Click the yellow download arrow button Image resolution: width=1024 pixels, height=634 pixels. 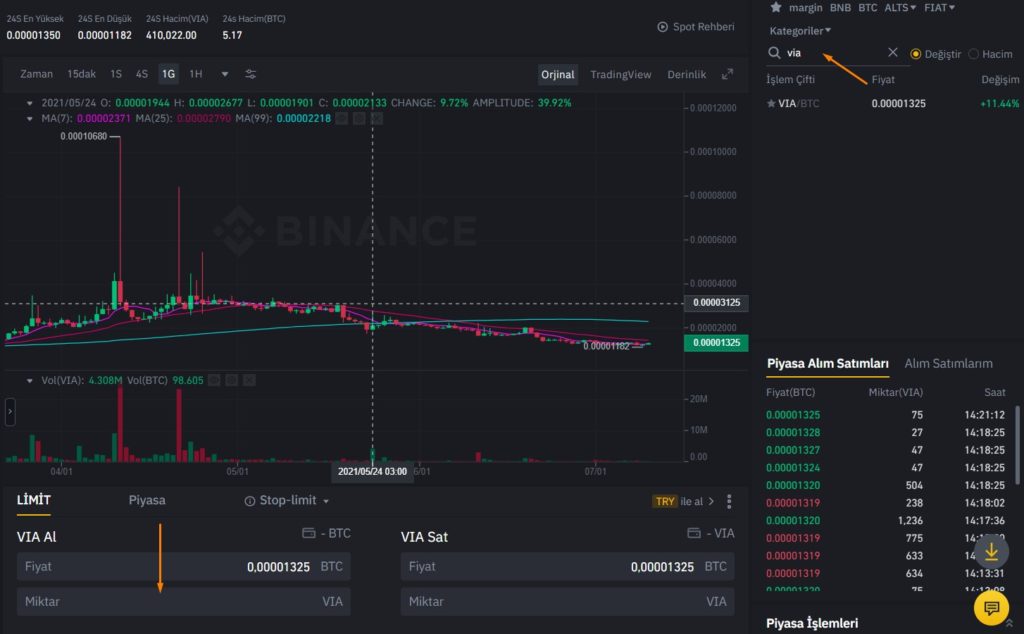point(991,552)
